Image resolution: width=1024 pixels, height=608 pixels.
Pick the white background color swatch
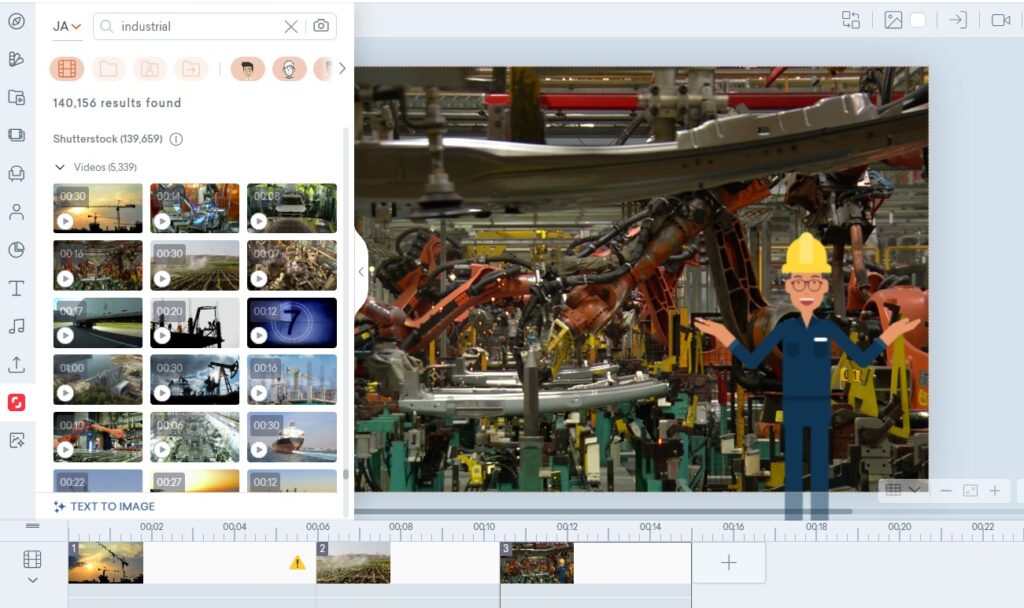[x=917, y=20]
